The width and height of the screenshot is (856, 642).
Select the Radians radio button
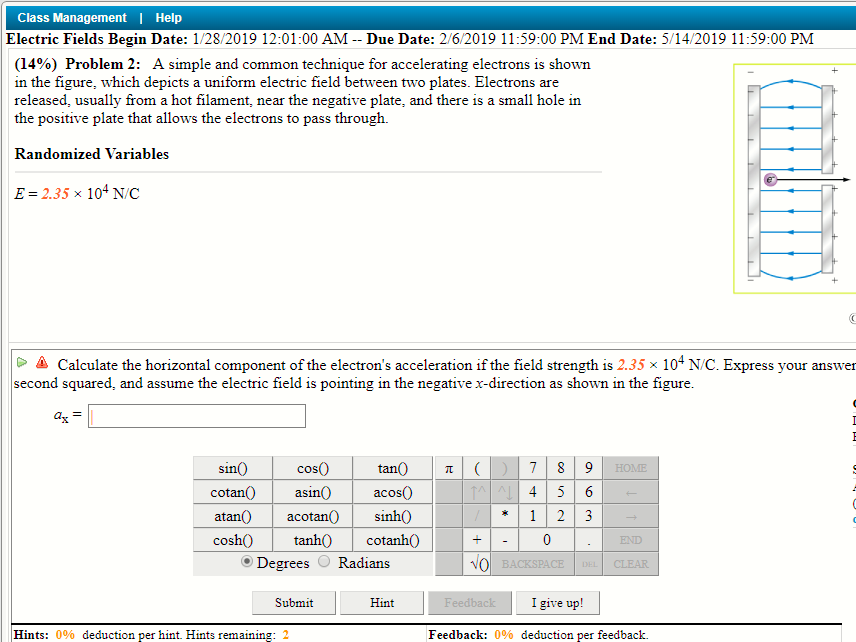[324, 562]
